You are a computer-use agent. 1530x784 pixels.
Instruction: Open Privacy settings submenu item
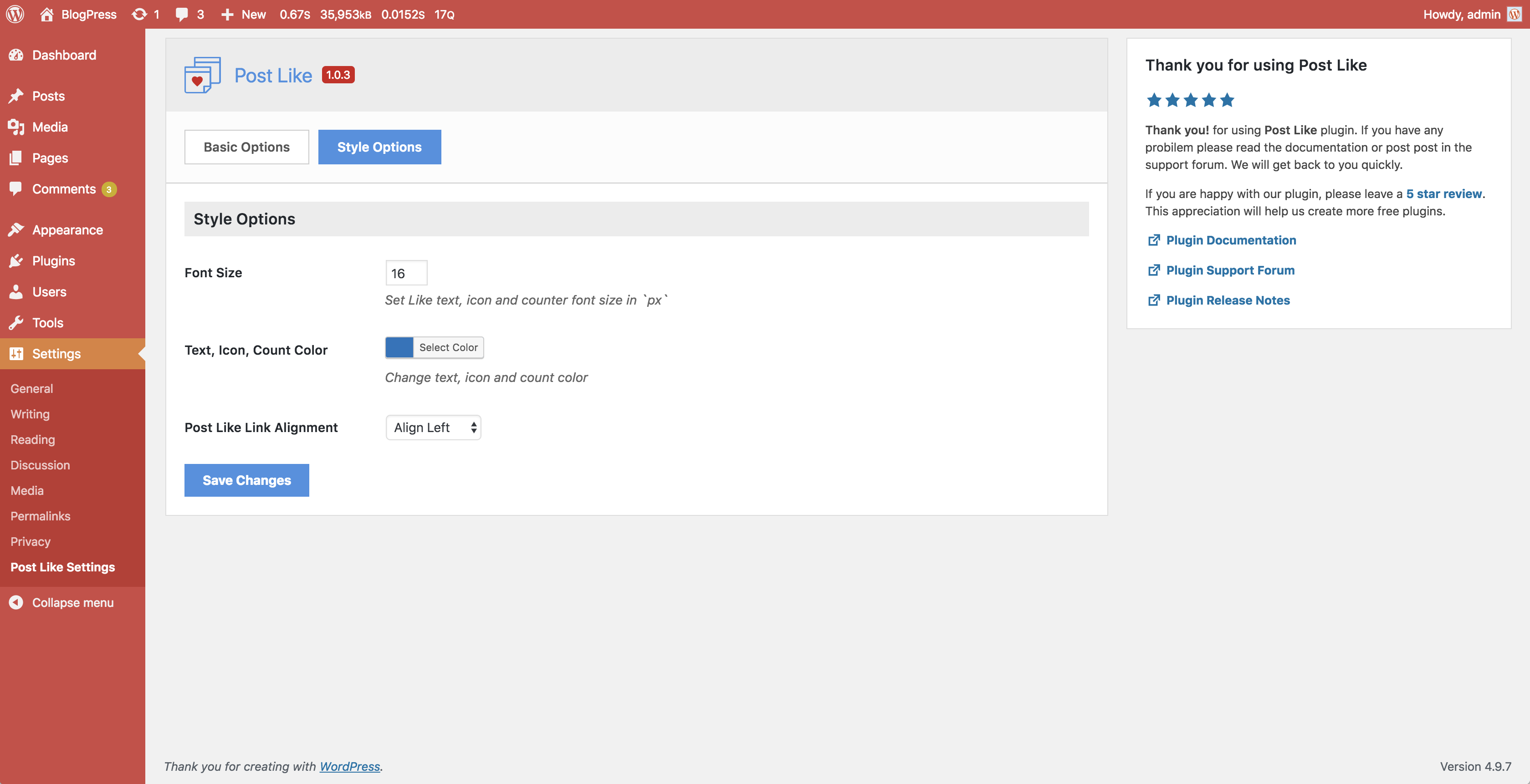(31, 542)
